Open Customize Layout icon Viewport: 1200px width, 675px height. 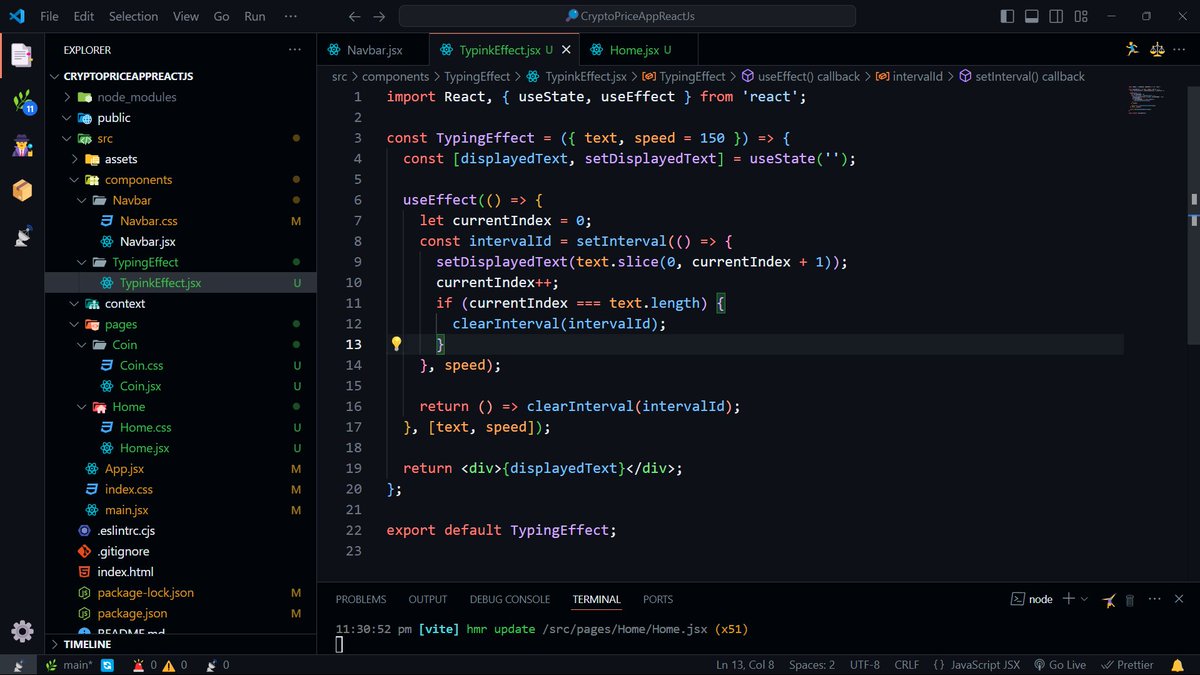coord(1080,16)
